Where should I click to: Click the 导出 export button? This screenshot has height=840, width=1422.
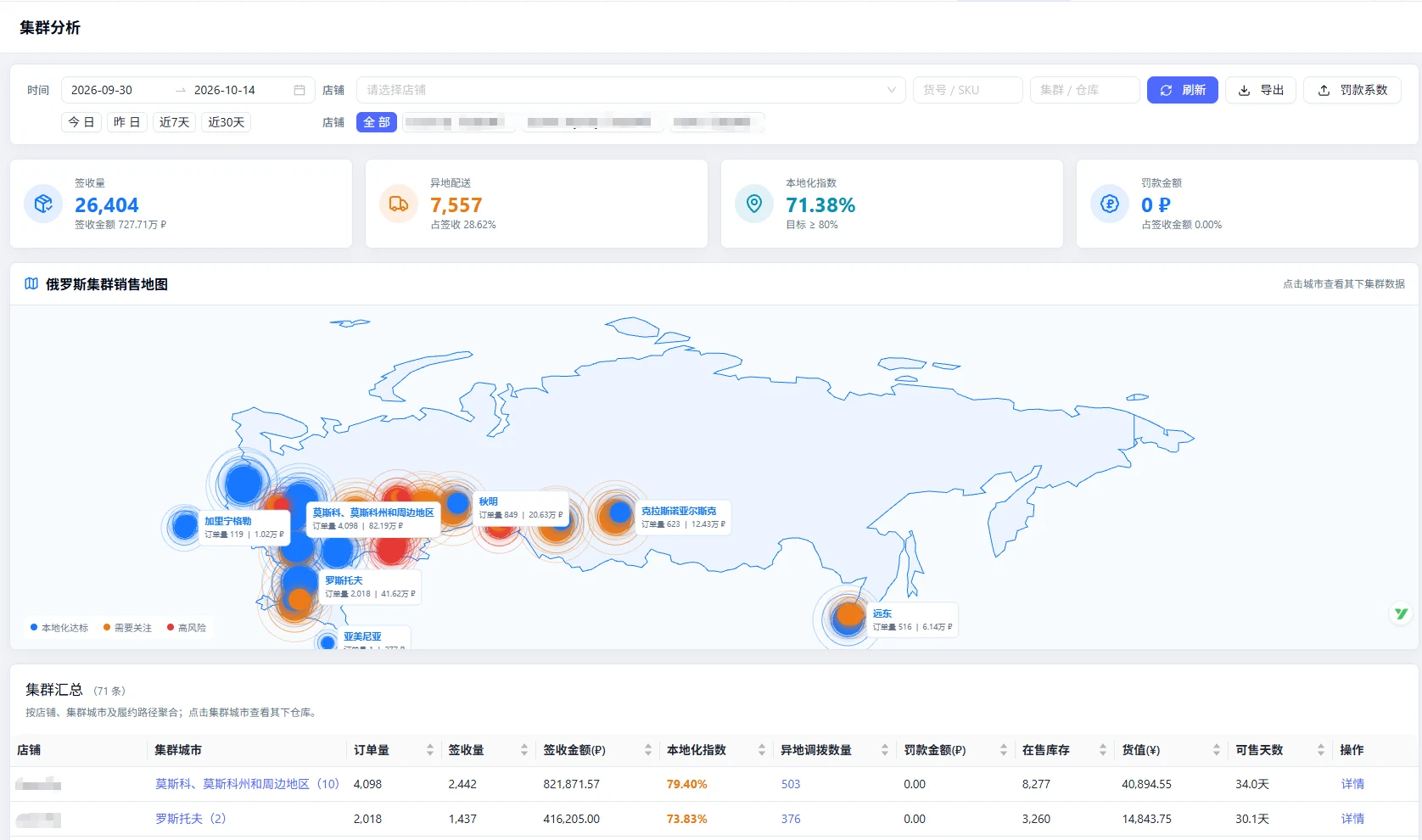pyautogui.click(x=1261, y=90)
